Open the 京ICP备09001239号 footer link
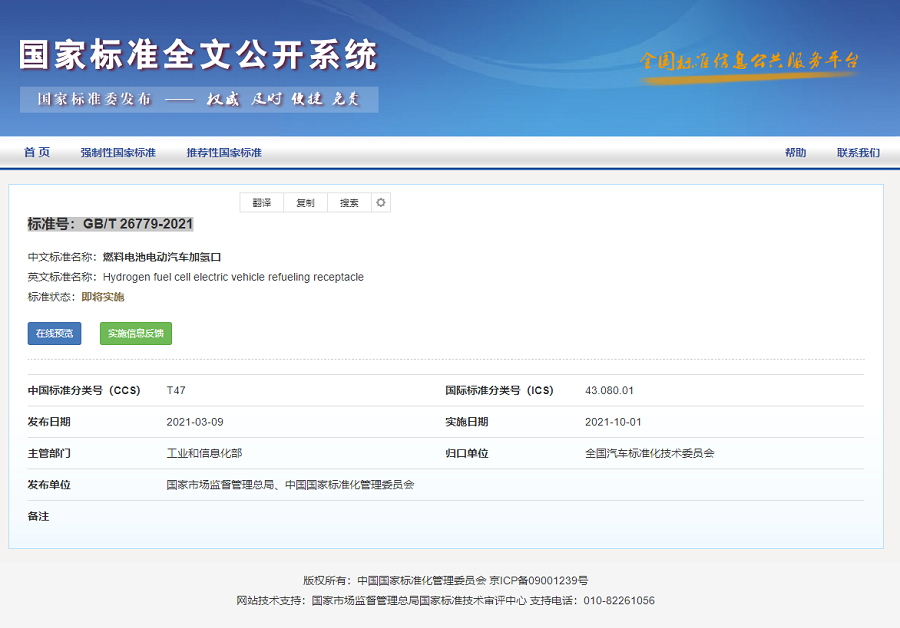 539,580
